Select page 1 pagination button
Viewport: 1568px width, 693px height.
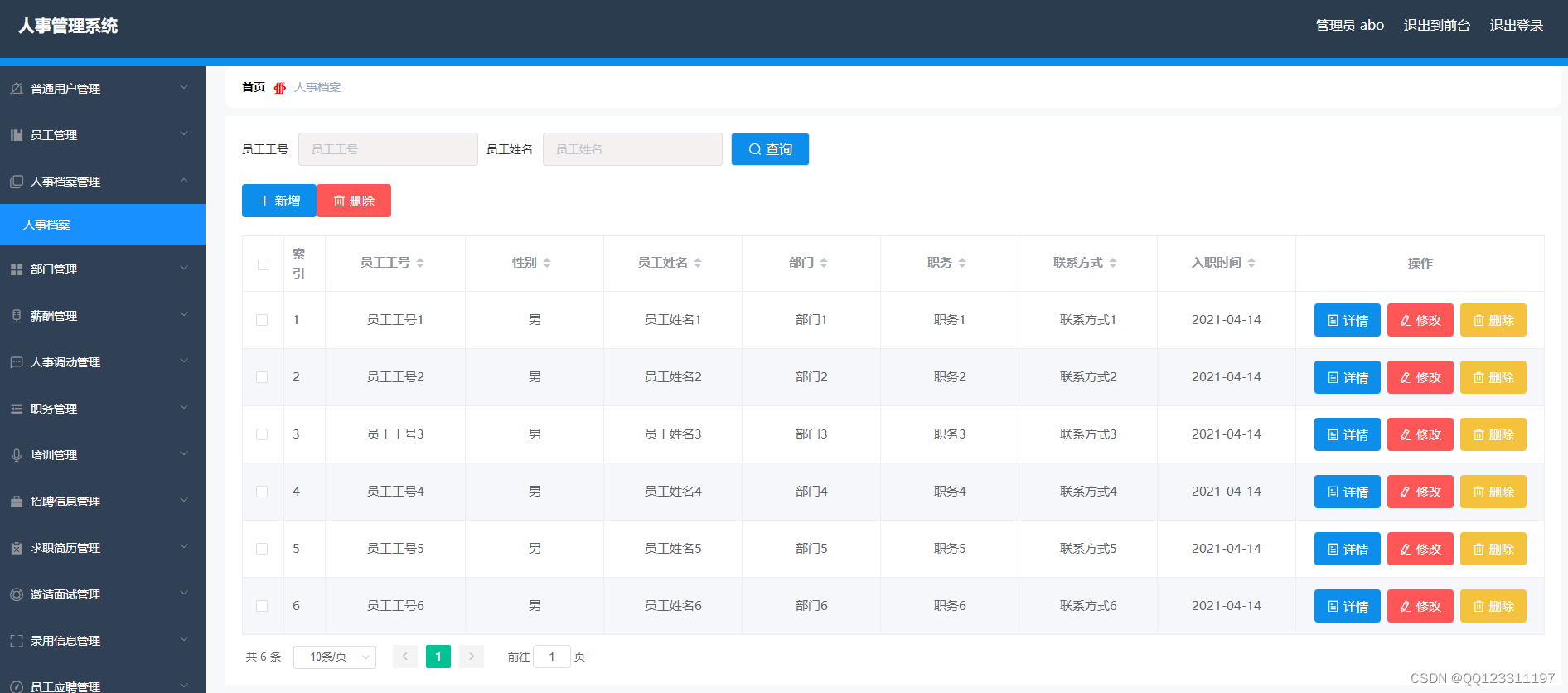[x=438, y=657]
